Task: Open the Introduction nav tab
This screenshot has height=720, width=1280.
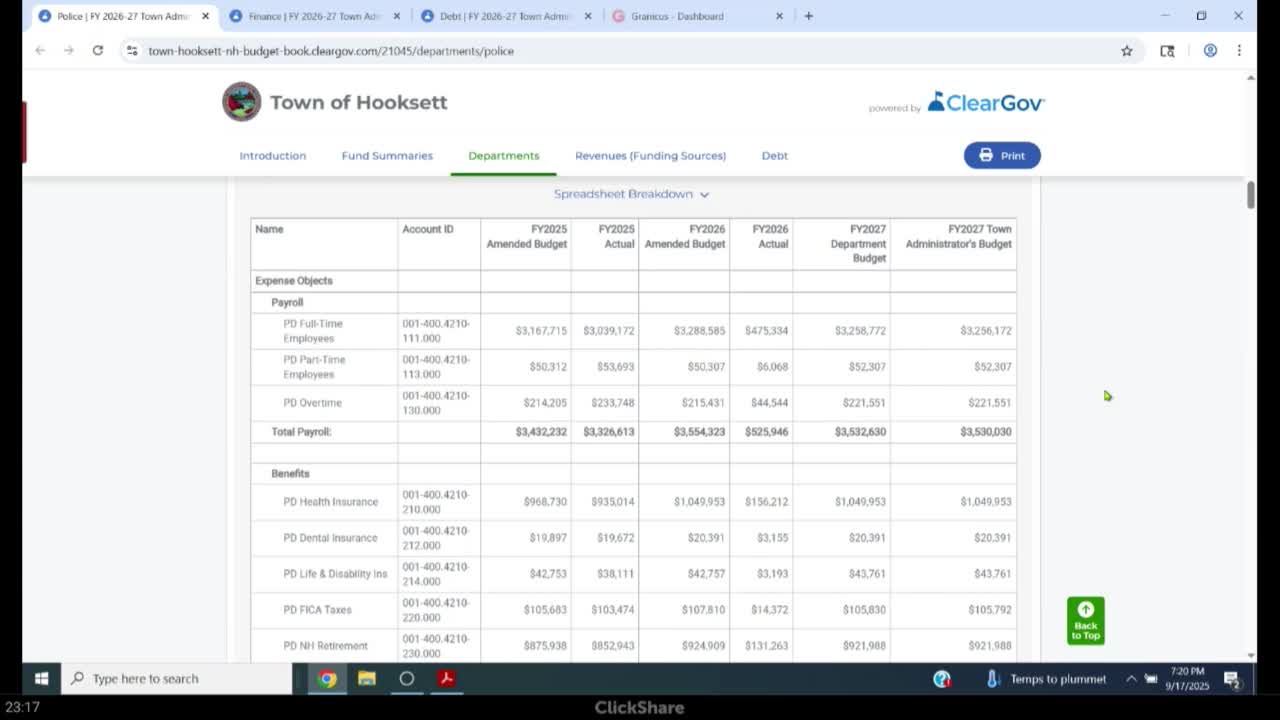Action: point(273,155)
